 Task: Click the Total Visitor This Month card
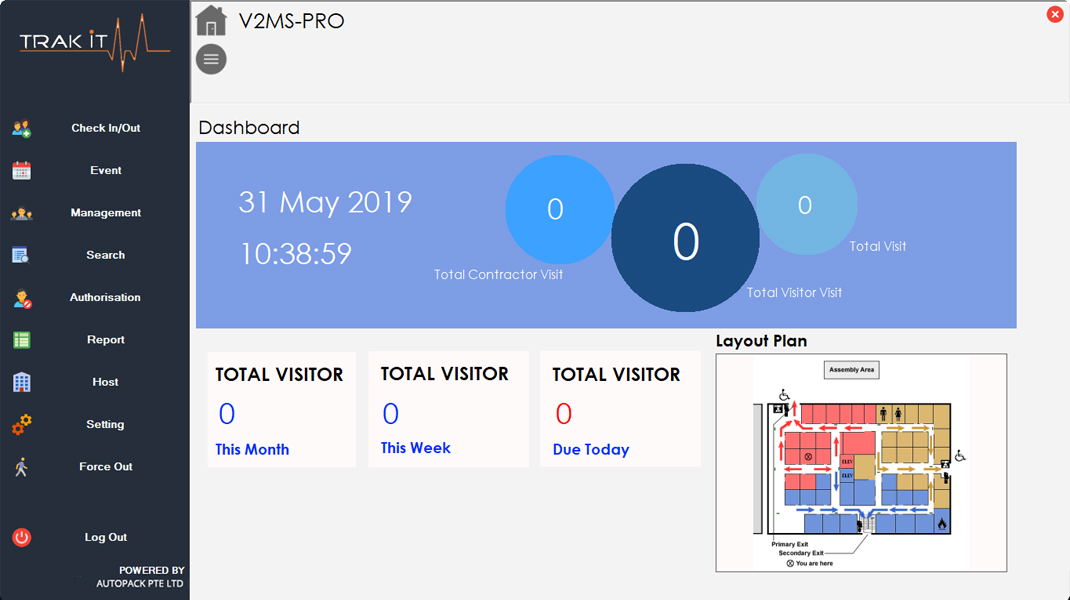281,409
